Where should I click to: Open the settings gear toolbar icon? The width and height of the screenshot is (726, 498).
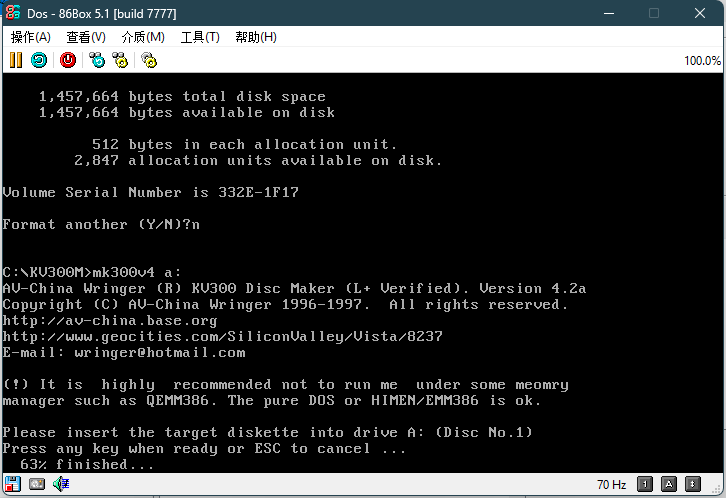(x=149, y=60)
